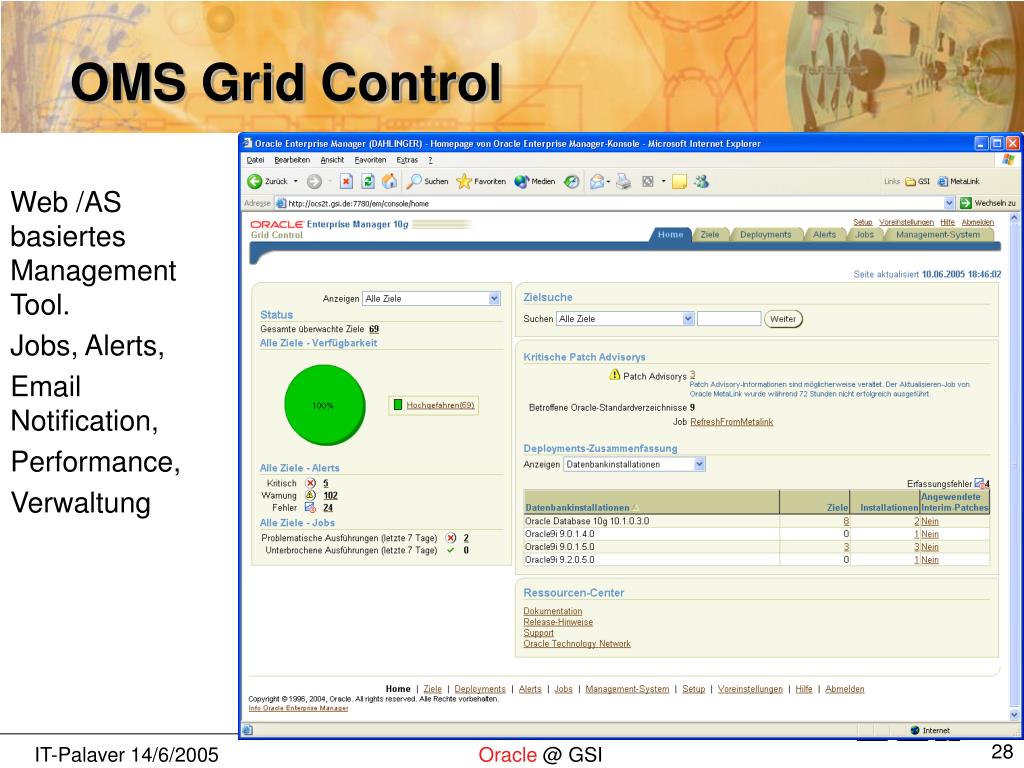Click the Weiter button
The height and width of the screenshot is (768, 1024).
pyautogui.click(x=783, y=319)
